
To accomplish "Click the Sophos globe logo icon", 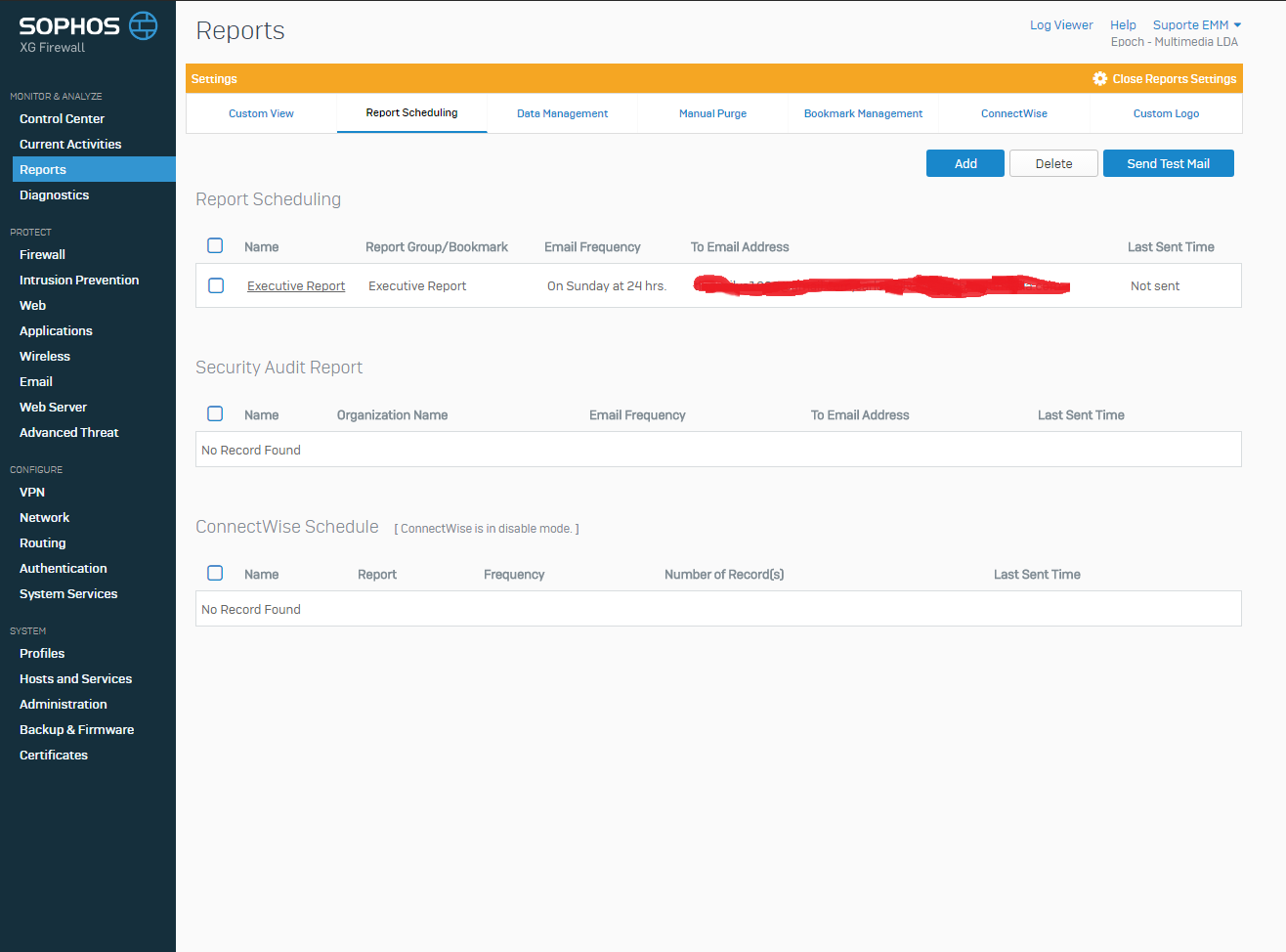I will click(144, 25).
